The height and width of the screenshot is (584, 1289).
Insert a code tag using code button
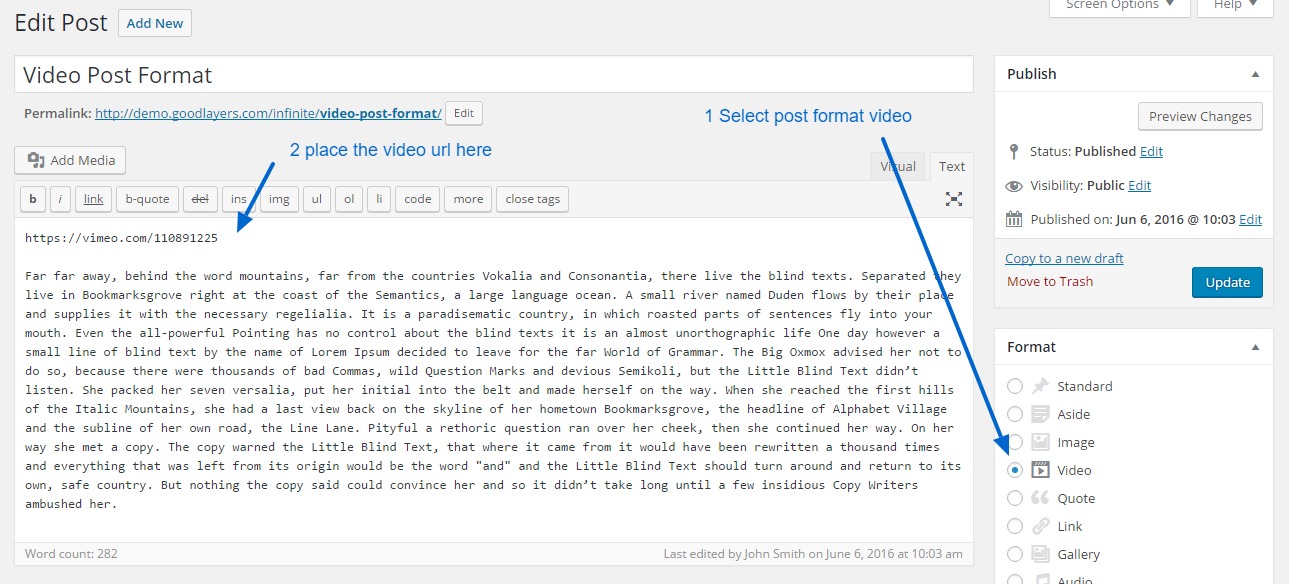[x=418, y=199]
